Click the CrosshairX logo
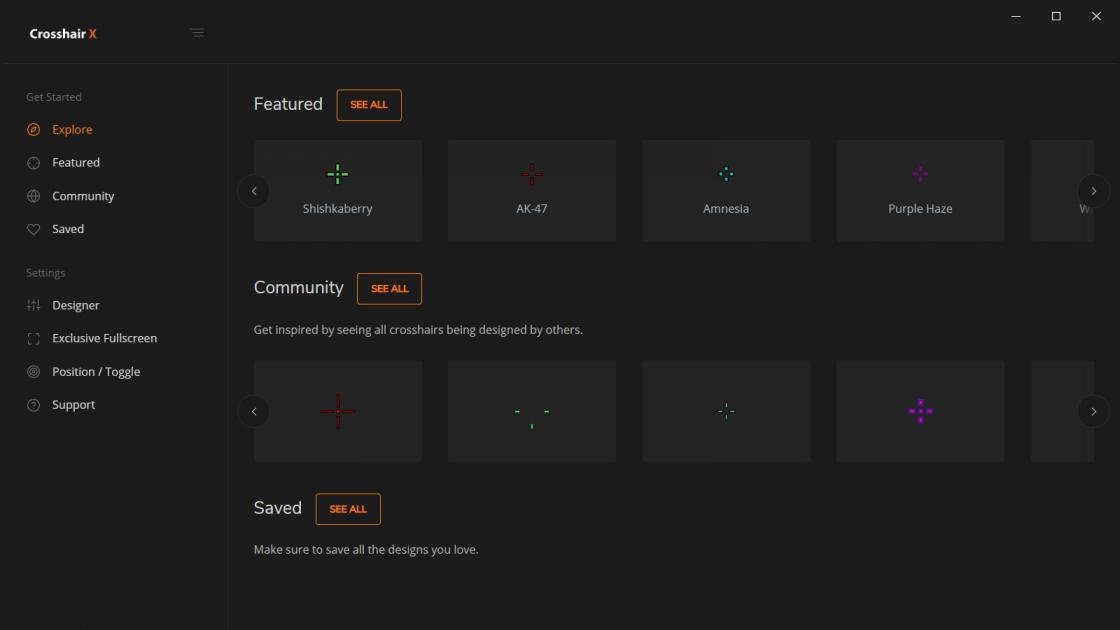 pos(63,34)
